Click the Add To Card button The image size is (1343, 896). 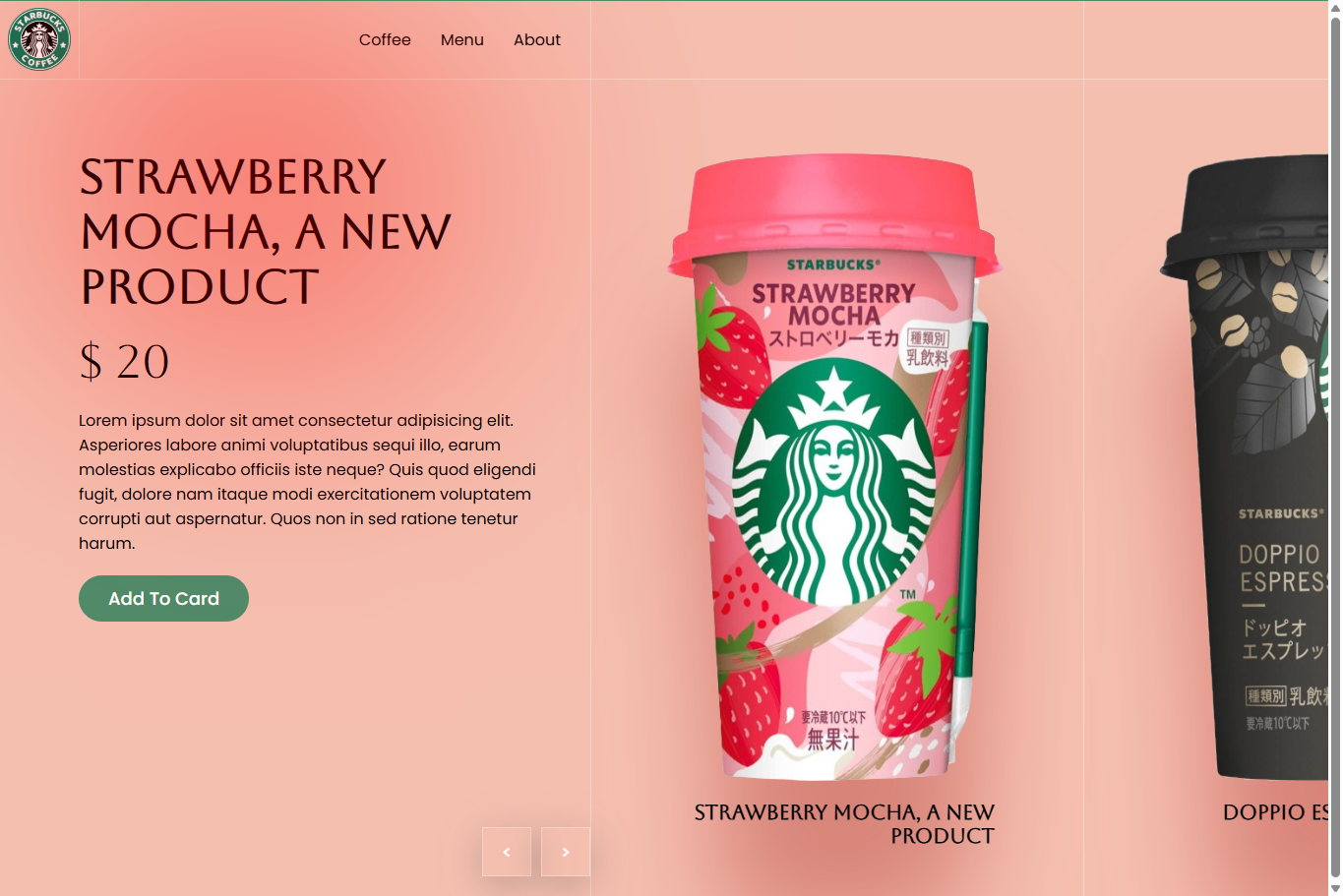tap(163, 598)
